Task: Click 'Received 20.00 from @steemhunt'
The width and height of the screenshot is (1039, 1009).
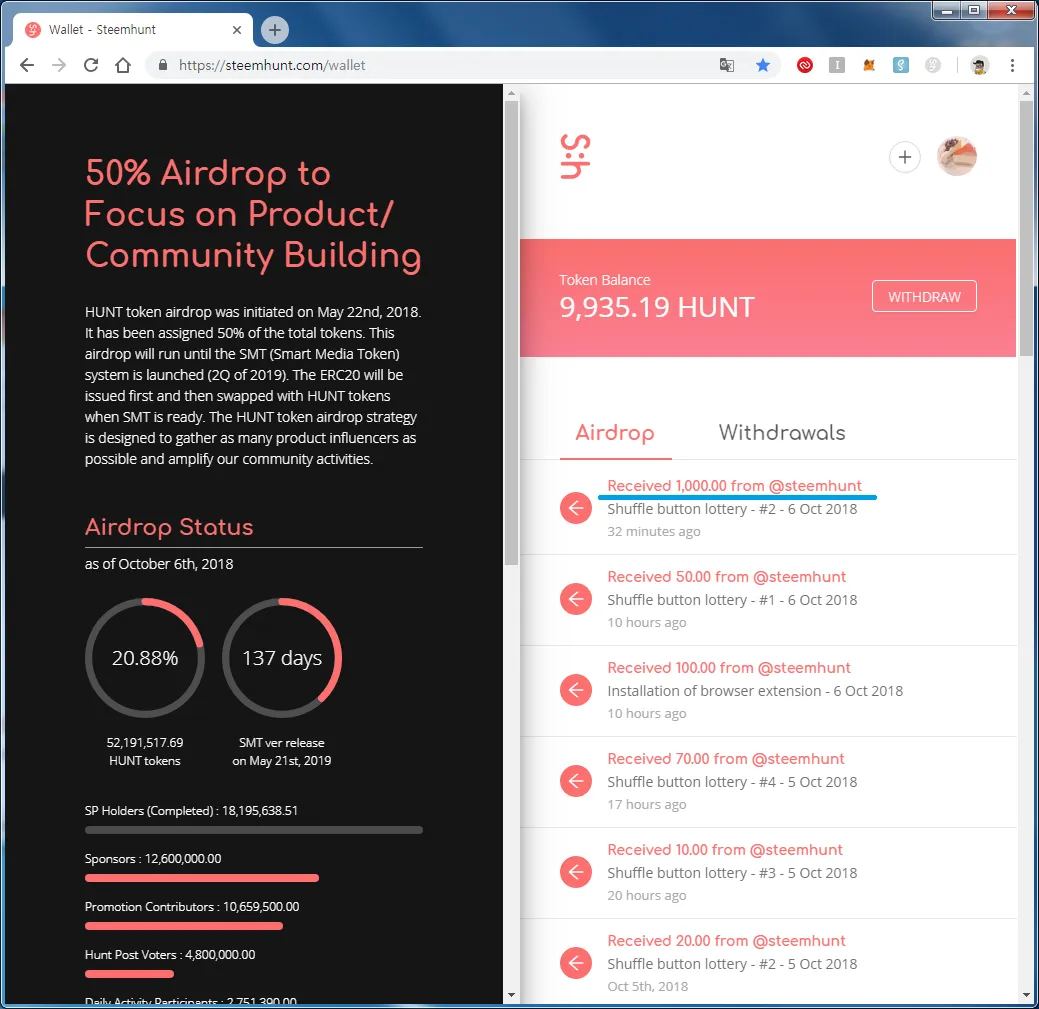Action: (x=726, y=941)
